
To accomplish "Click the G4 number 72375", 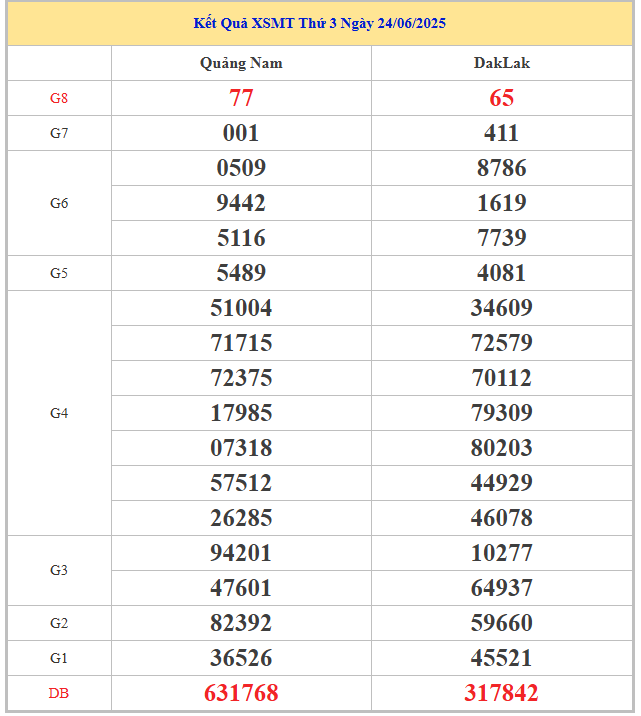I will pos(241,378).
